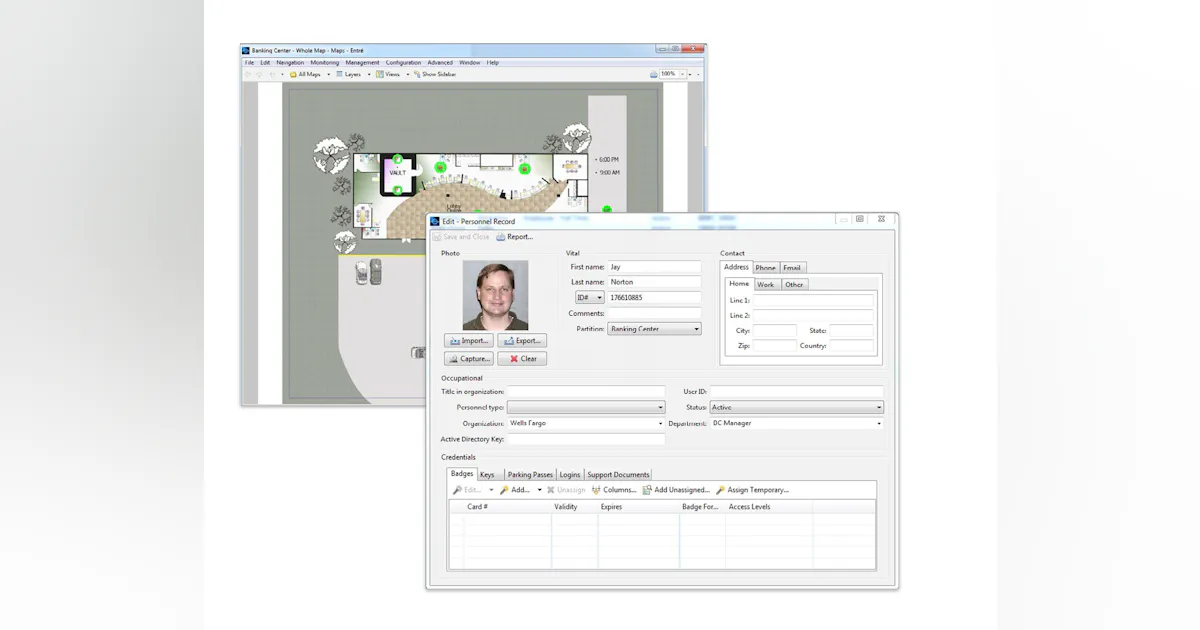This screenshot has height=630, width=1200.
Task: Open the File menu in Maps window
Action: pos(250,62)
